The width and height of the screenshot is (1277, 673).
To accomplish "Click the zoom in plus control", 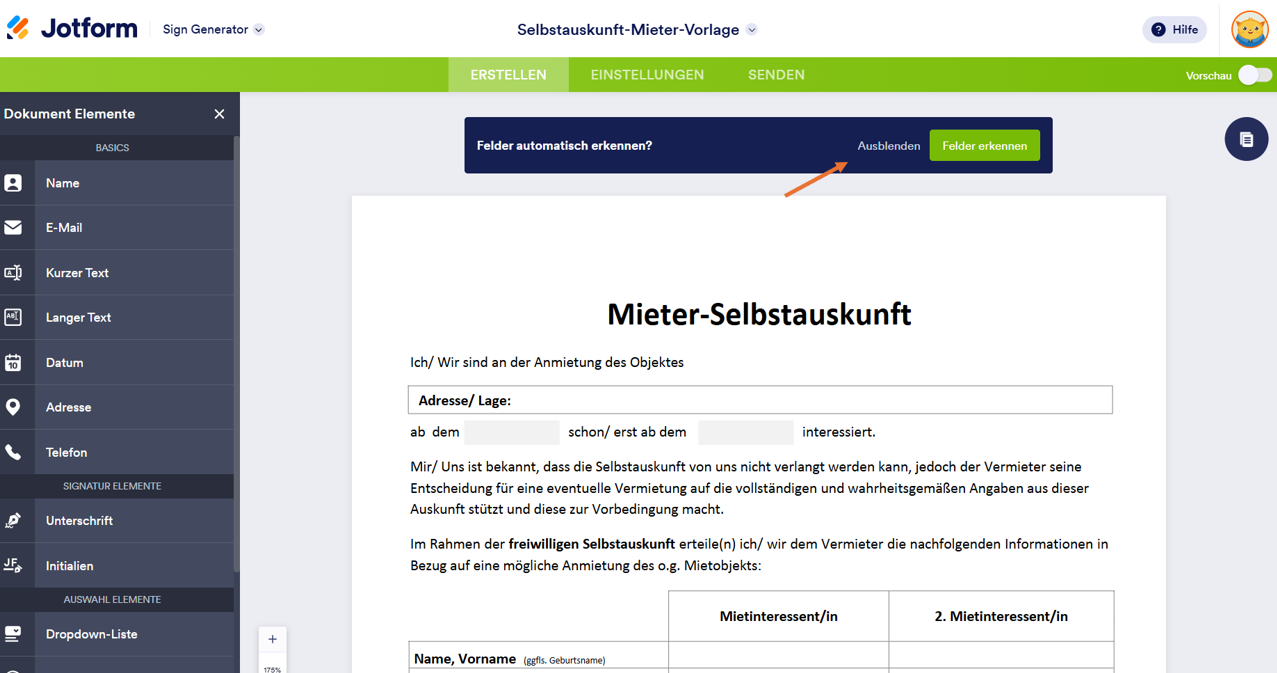I will point(272,638).
